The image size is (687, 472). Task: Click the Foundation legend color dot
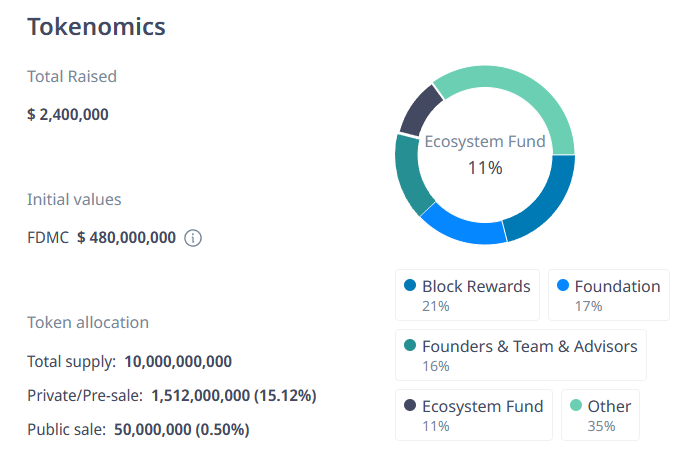point(563,287)
